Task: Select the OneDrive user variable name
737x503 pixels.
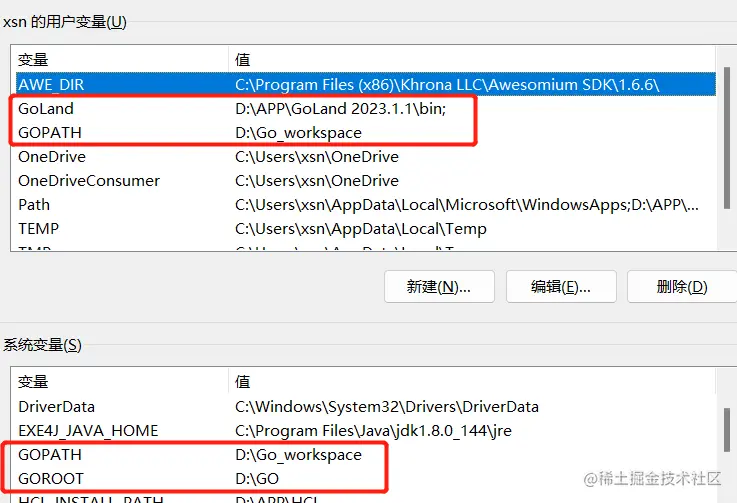Action: 52,157
